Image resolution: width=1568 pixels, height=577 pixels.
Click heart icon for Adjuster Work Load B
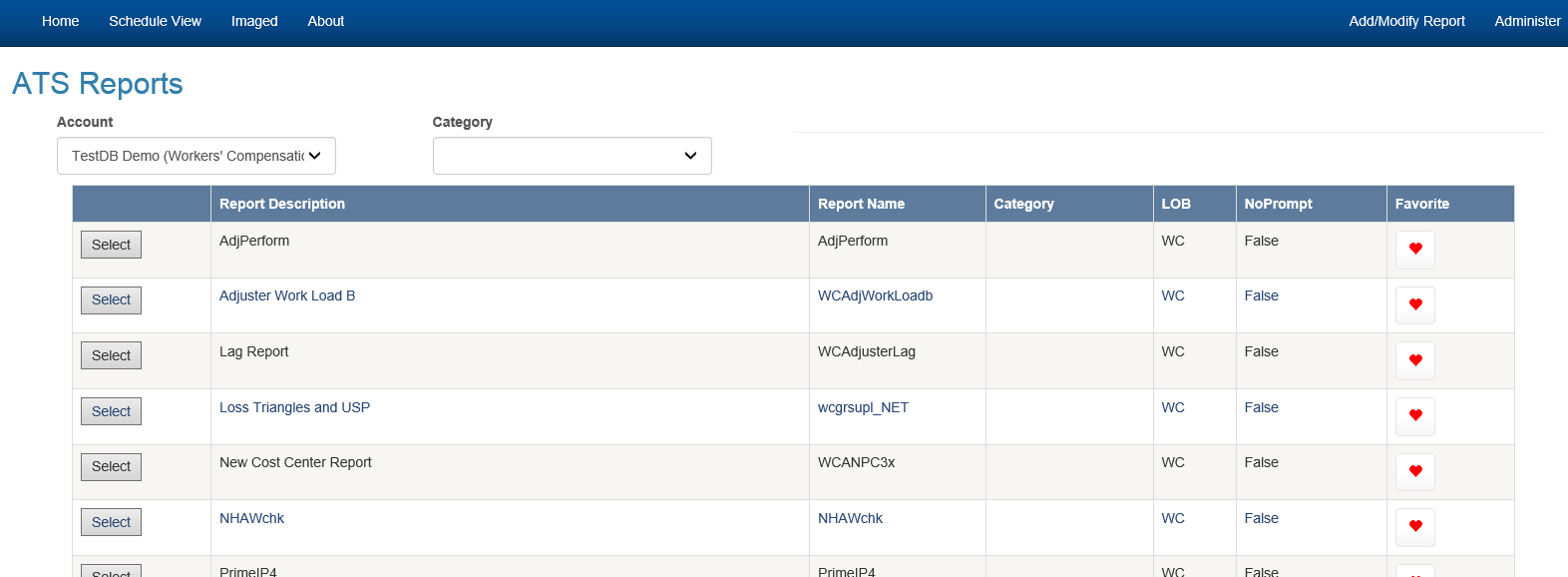tap(1414, 304)
